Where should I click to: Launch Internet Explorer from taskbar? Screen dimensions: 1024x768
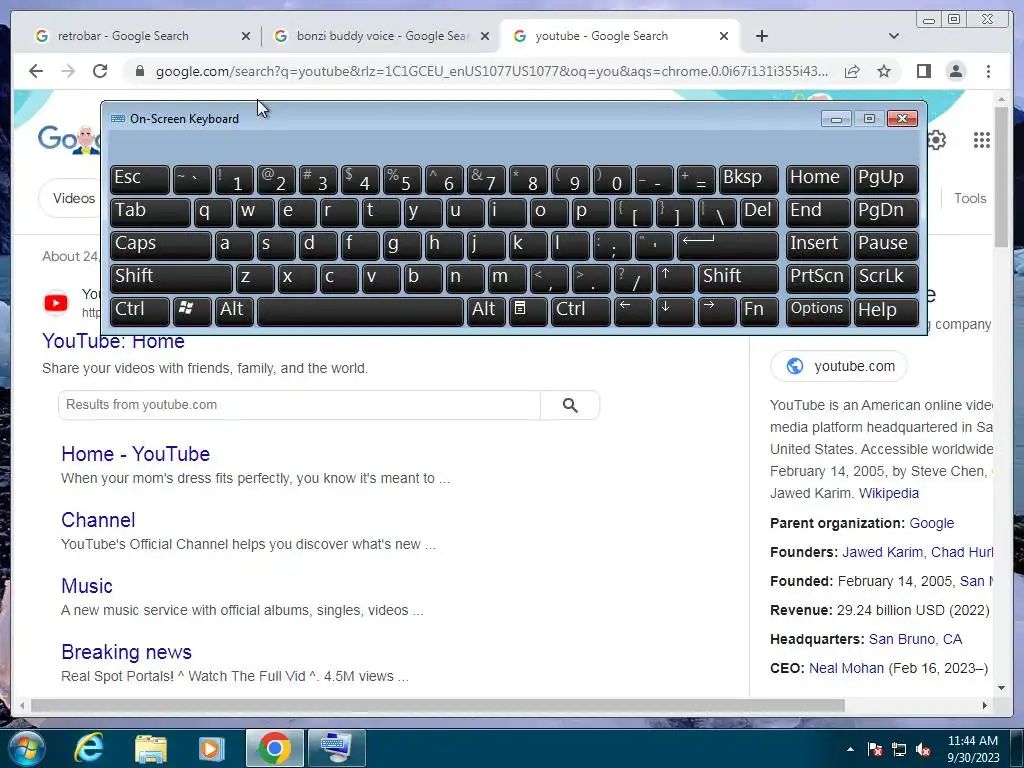(88, 748)
